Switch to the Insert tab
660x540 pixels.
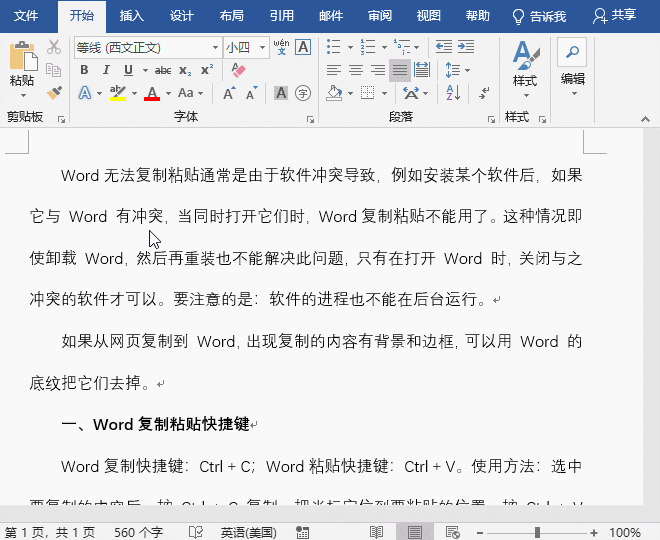(x=132, y=16)
